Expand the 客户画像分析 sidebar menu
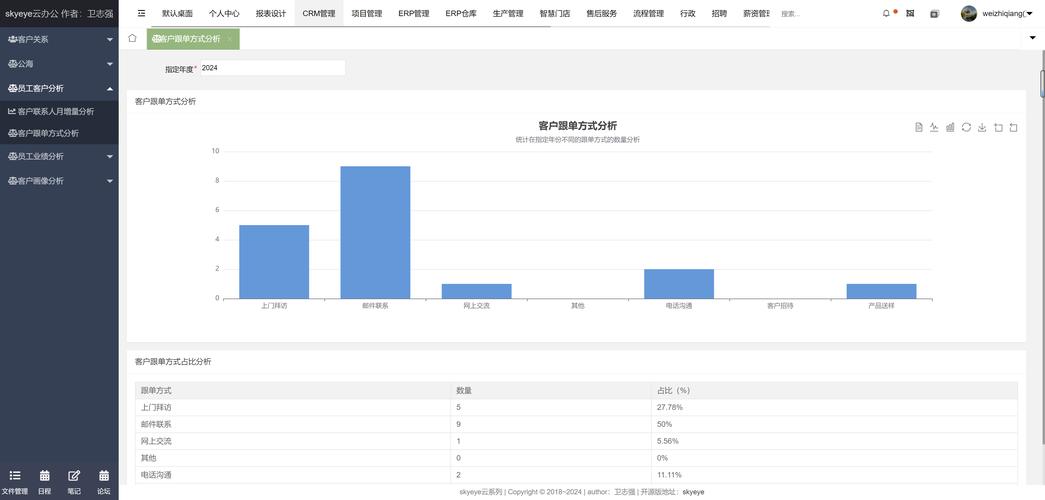This screenshot has height=500, width=1045. [59, 181]
